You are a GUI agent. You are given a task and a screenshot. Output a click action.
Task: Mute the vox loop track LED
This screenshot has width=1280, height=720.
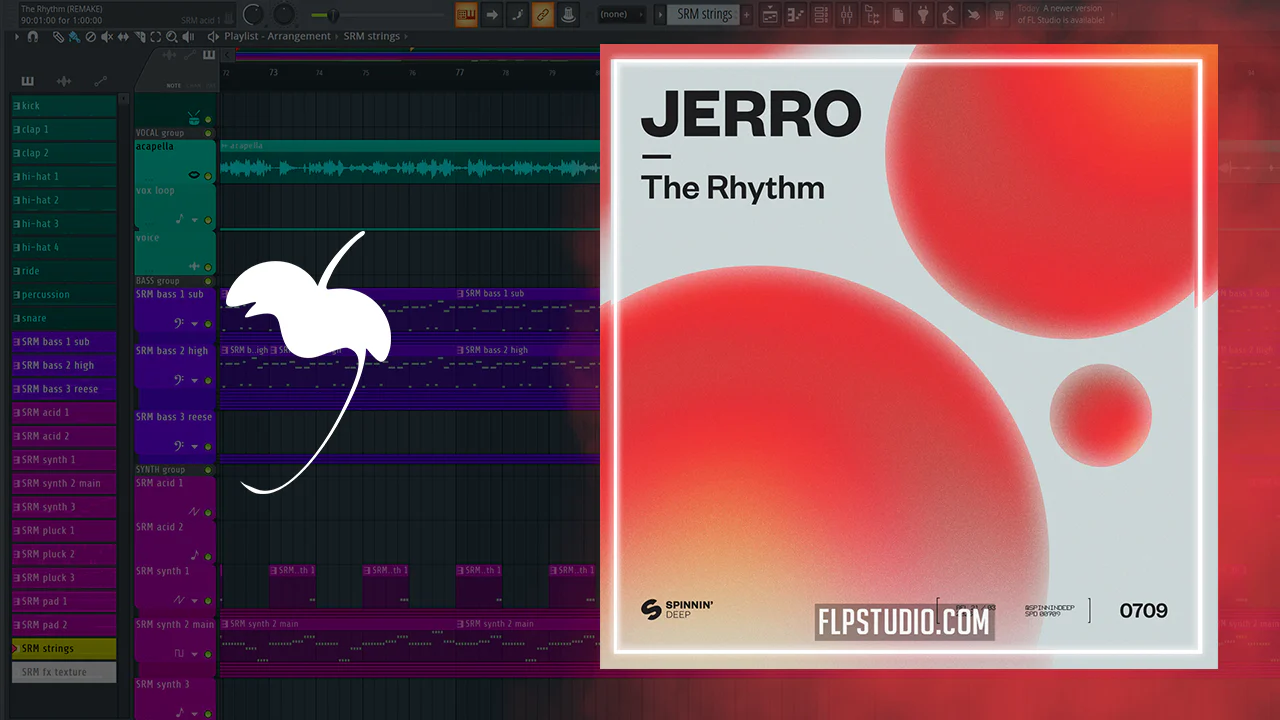tap(208, 220)
